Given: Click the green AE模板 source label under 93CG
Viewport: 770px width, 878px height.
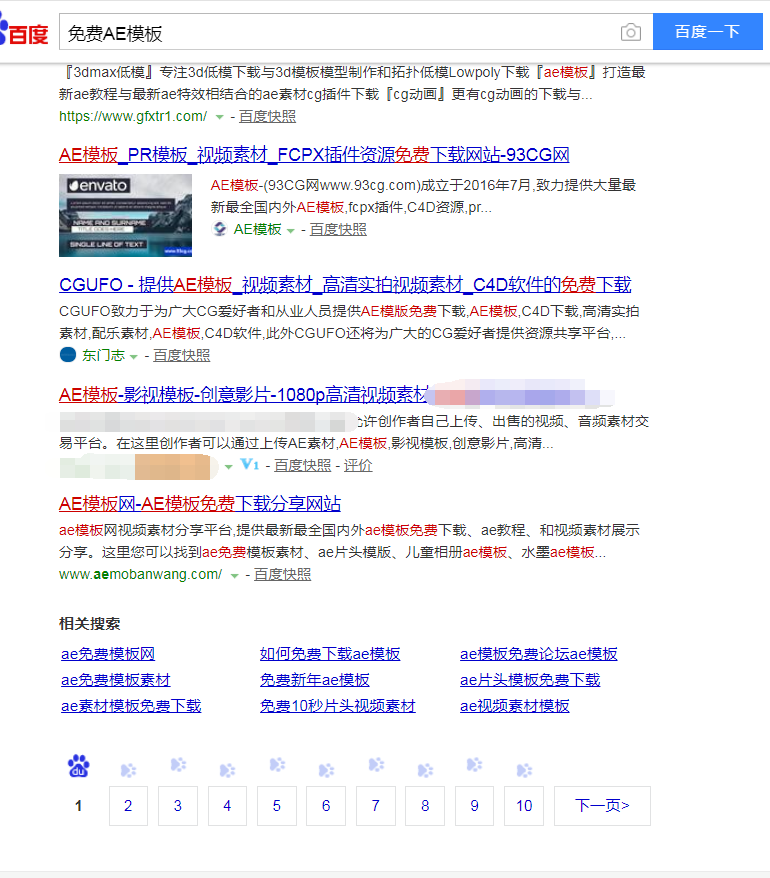Looking at the screenshot, I should pos(258,229).
